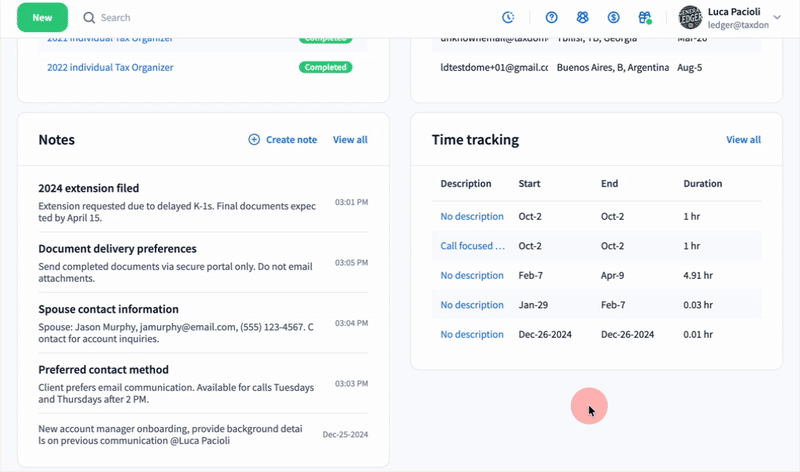
Task: Open the 2024 extension filed note
Action: click(89, 188)
